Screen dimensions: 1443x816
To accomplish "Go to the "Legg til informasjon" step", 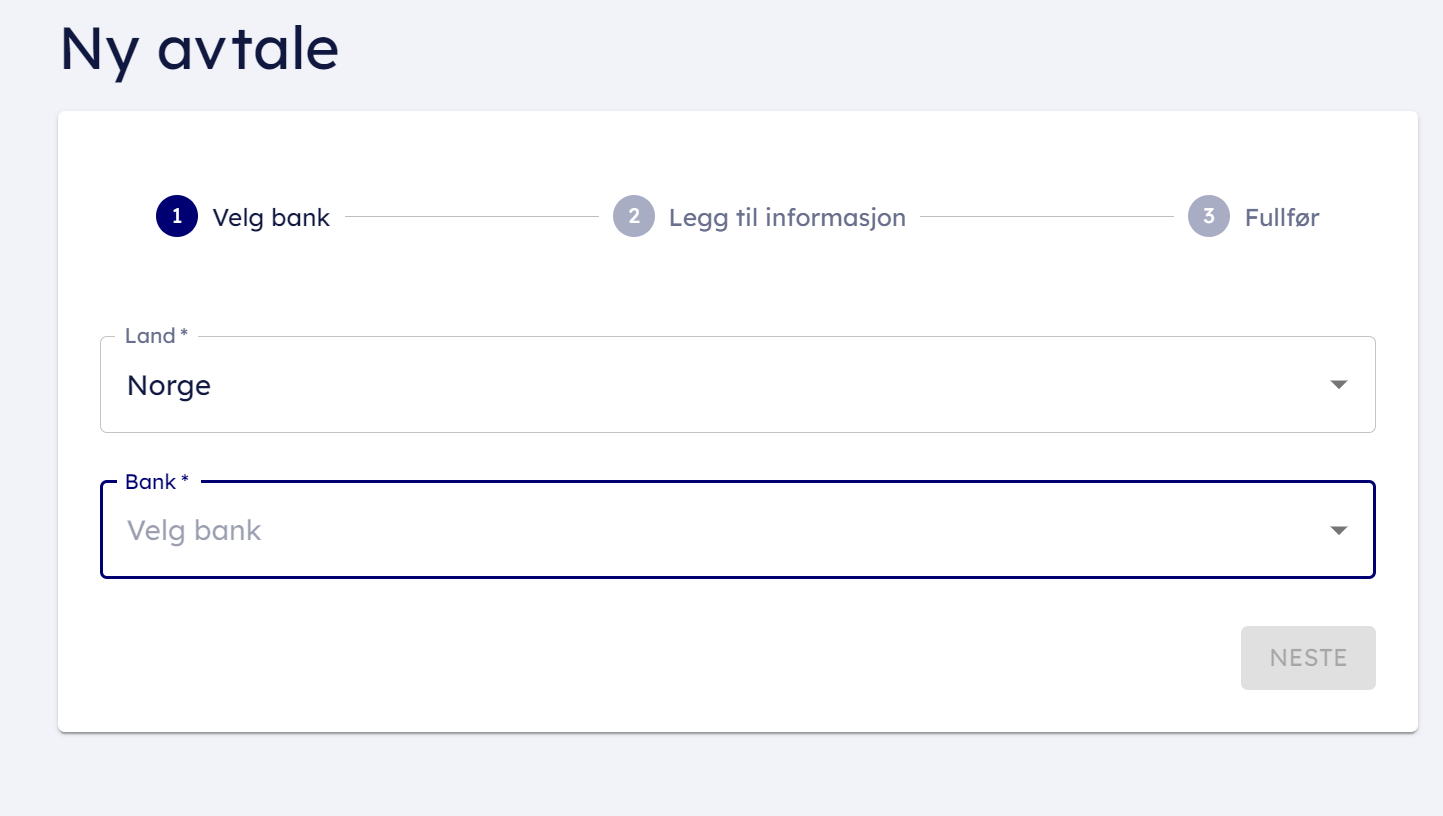I will (x=787, y=217).
